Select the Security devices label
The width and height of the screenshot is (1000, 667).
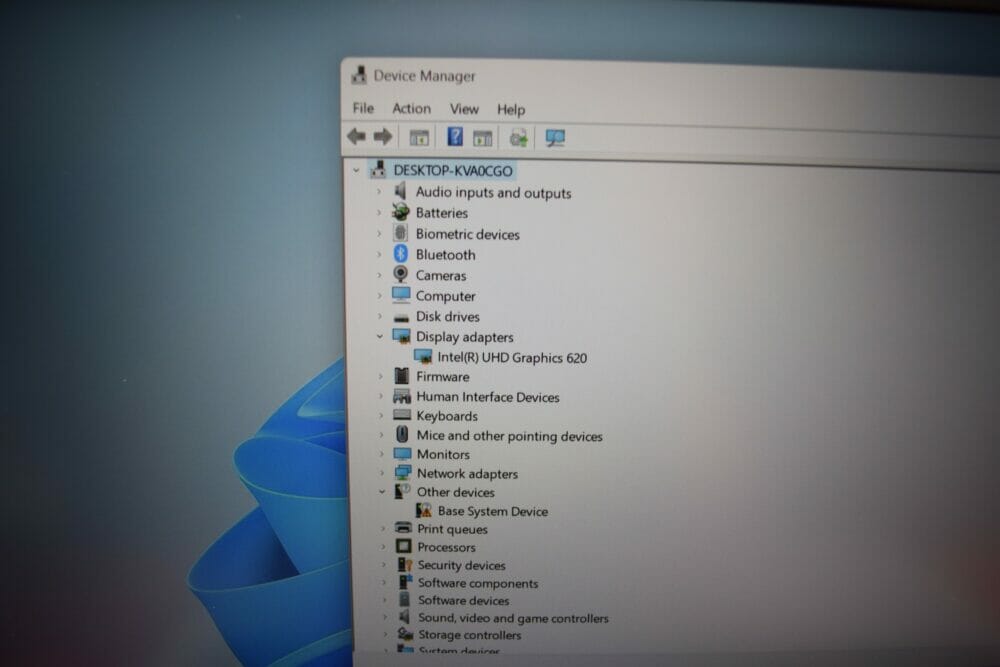[x=462, y=565]
